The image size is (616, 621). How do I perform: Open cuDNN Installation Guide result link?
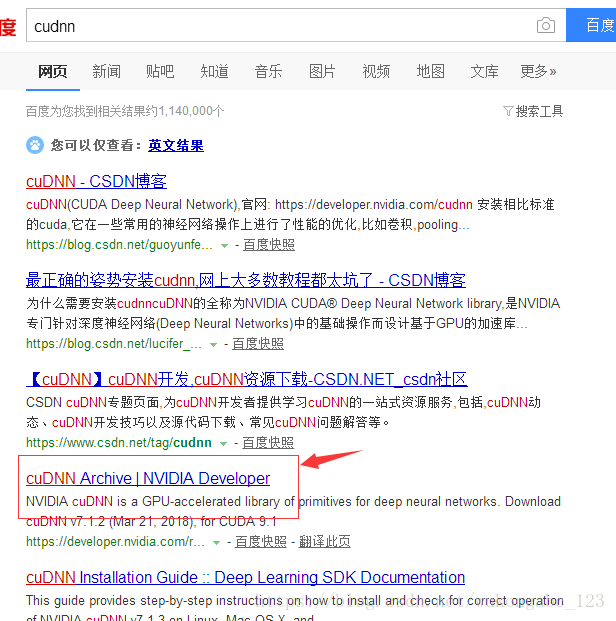245,577
